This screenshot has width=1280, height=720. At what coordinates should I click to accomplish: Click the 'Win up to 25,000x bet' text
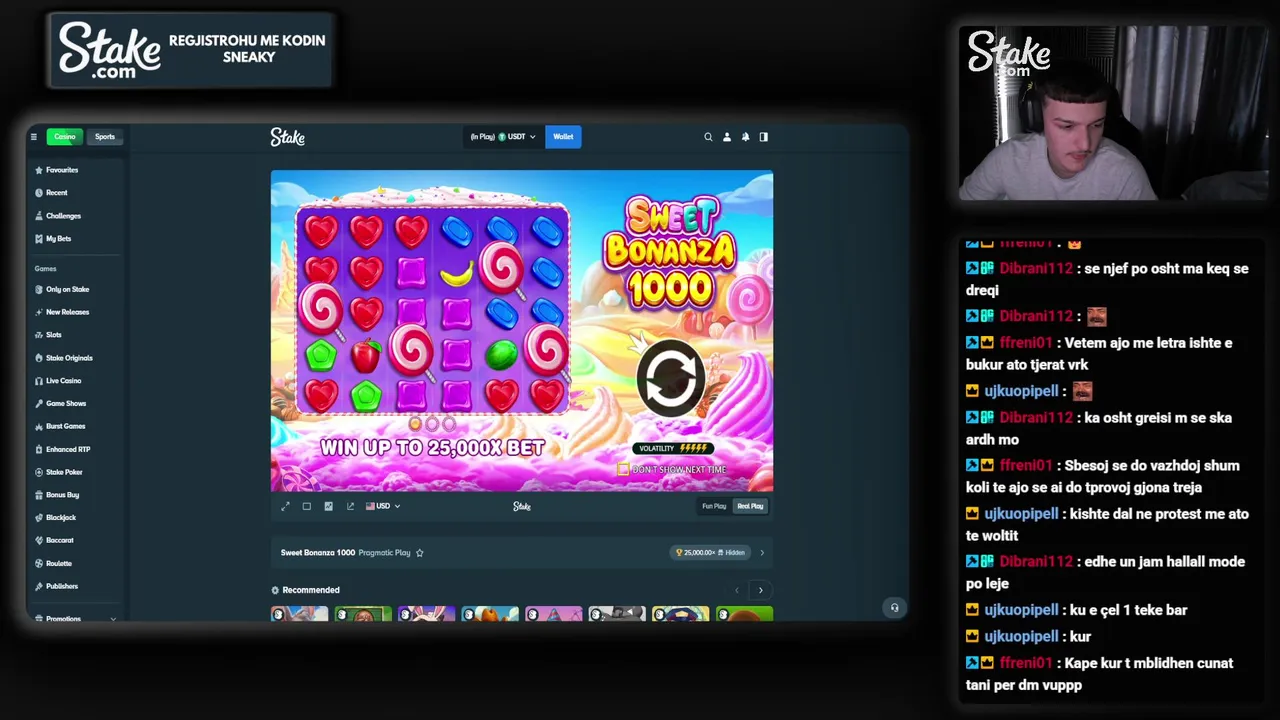coord(432,447)
